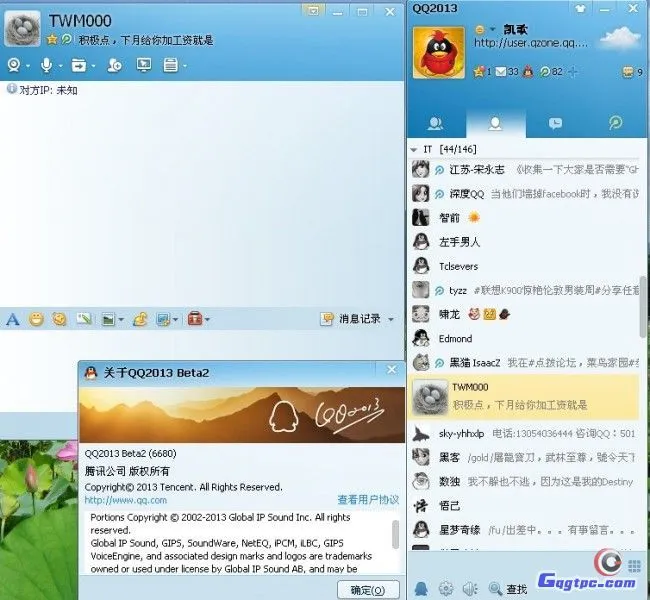Screen dimensions: 650x600
Task: Switch to the groups tab in QQ panel
Action: pos(435,123)
